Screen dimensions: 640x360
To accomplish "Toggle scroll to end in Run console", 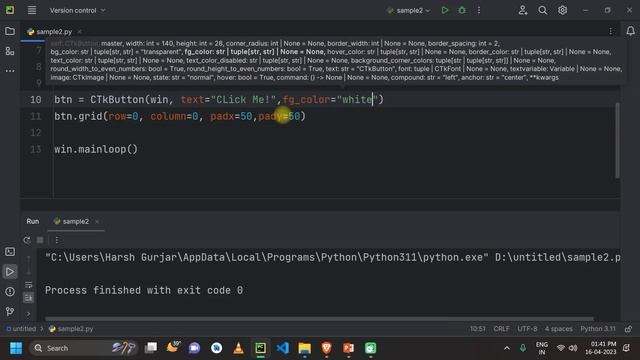I will [28, 298].
